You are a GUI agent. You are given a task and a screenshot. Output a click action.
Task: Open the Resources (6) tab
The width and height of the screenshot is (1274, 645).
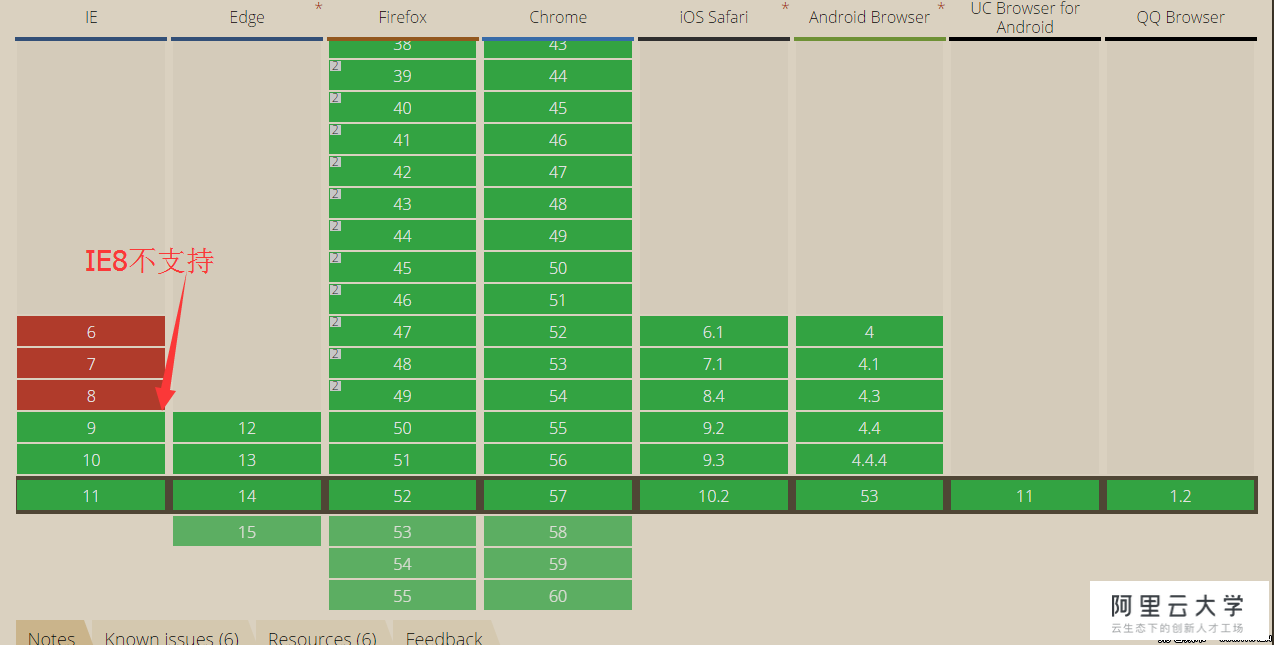[322, 634]
